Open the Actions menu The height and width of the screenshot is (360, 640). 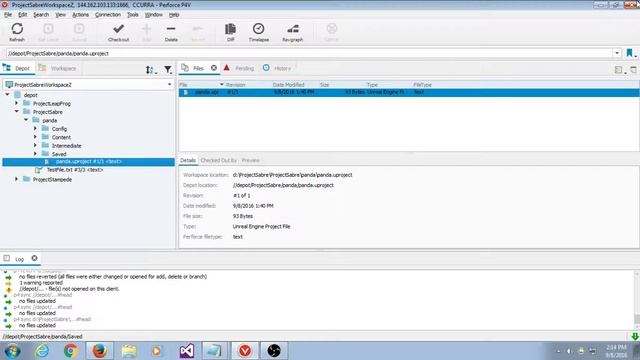[80, 15]
